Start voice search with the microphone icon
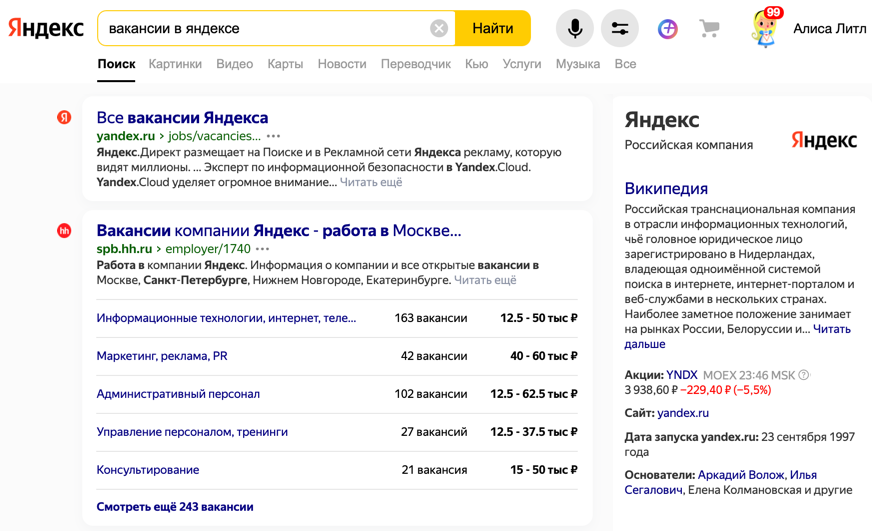 (x=574, y=29)
